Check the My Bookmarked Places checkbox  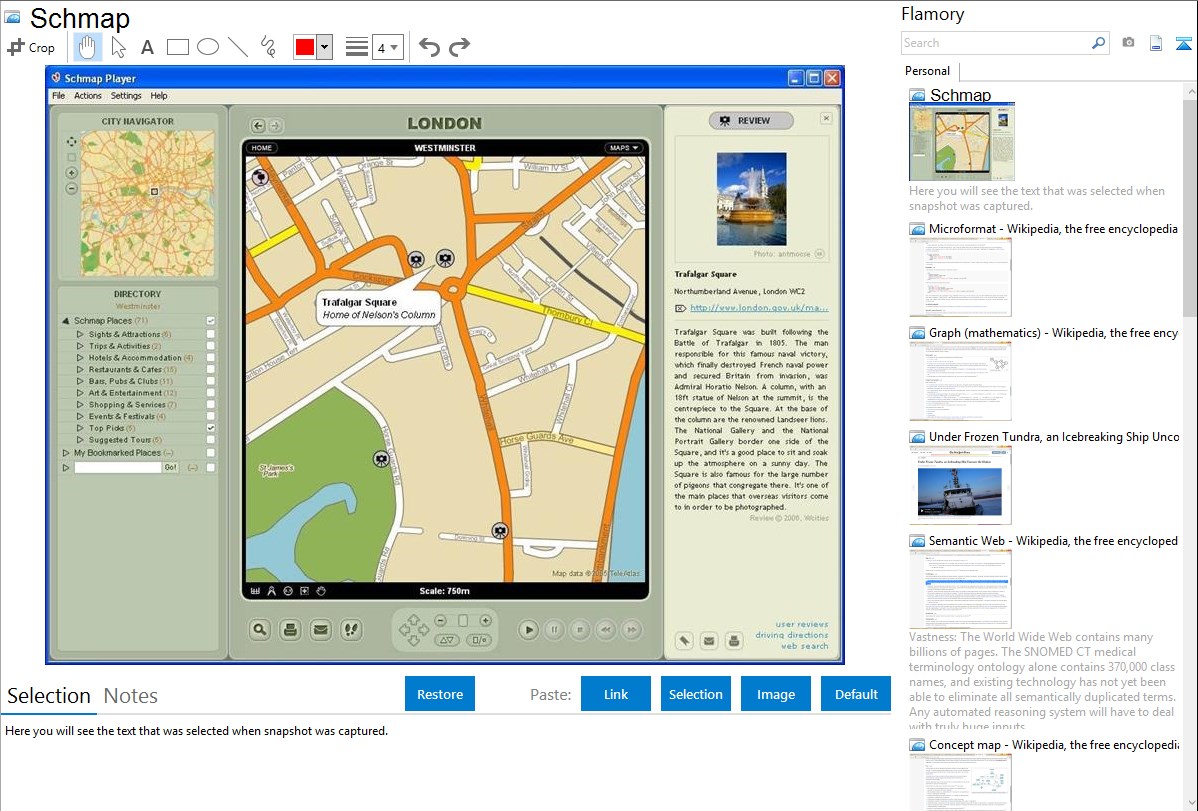211,453
